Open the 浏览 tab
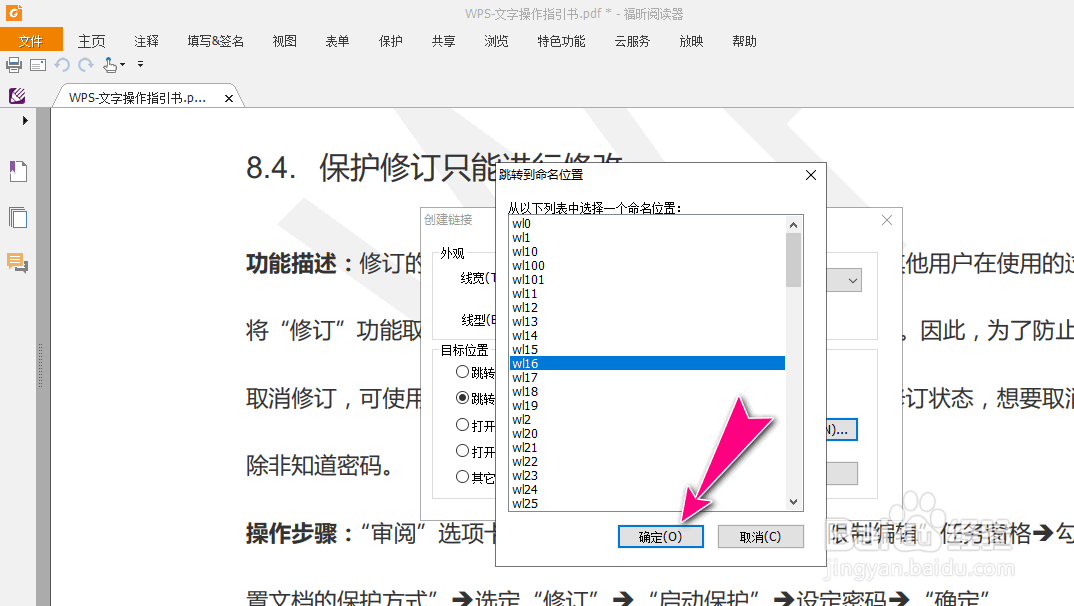The width and height of the screenshot is (1074, 606). point(497,41)
